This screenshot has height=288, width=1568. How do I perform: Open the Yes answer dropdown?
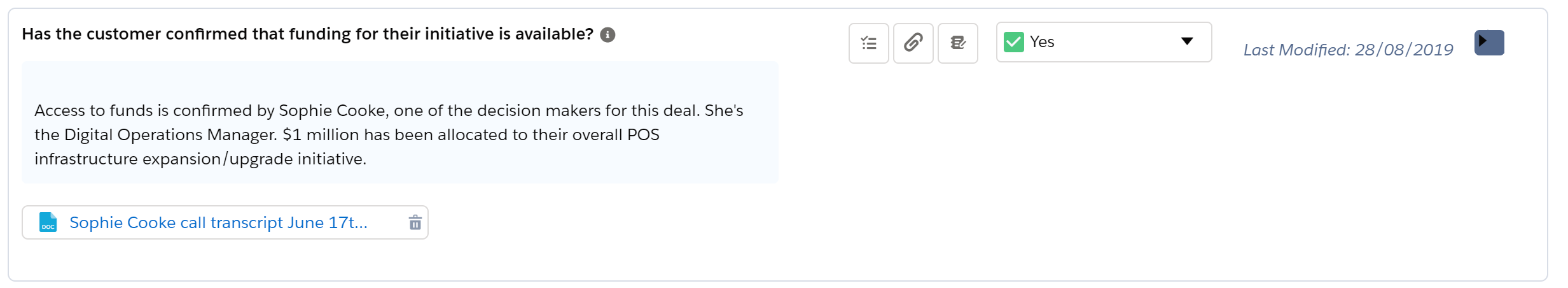1104,42
